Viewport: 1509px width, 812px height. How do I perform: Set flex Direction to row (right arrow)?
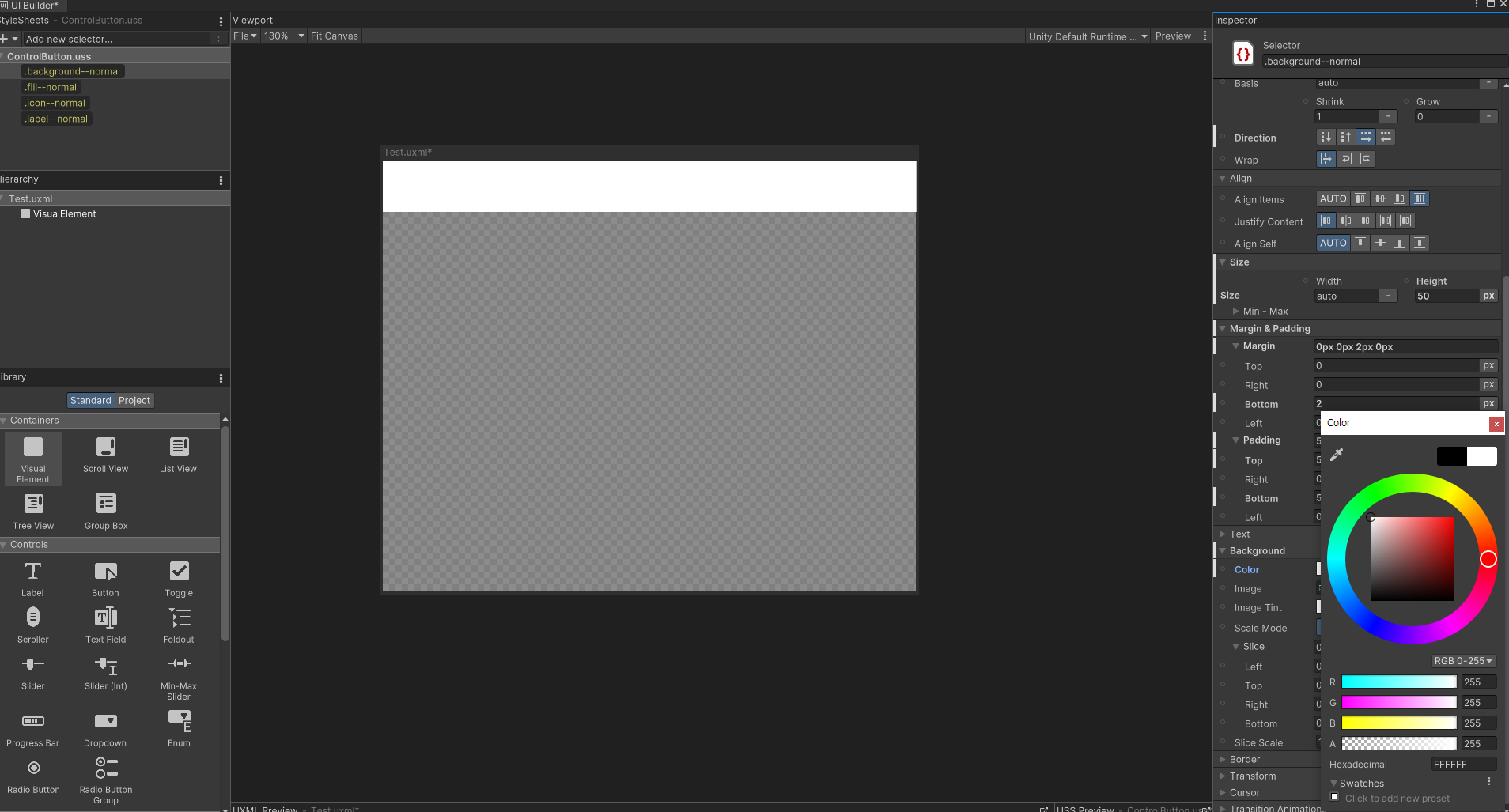[x=1366, y=138]
